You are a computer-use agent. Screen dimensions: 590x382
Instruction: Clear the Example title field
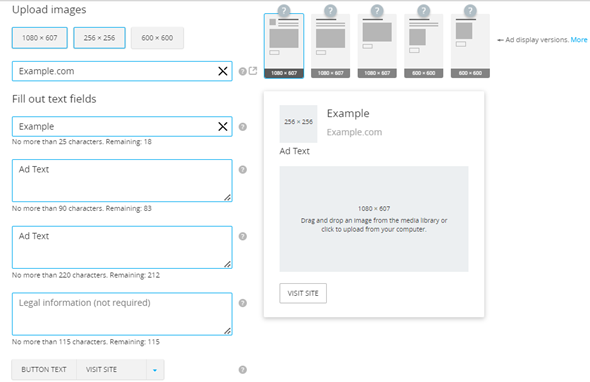pos(223,126)
